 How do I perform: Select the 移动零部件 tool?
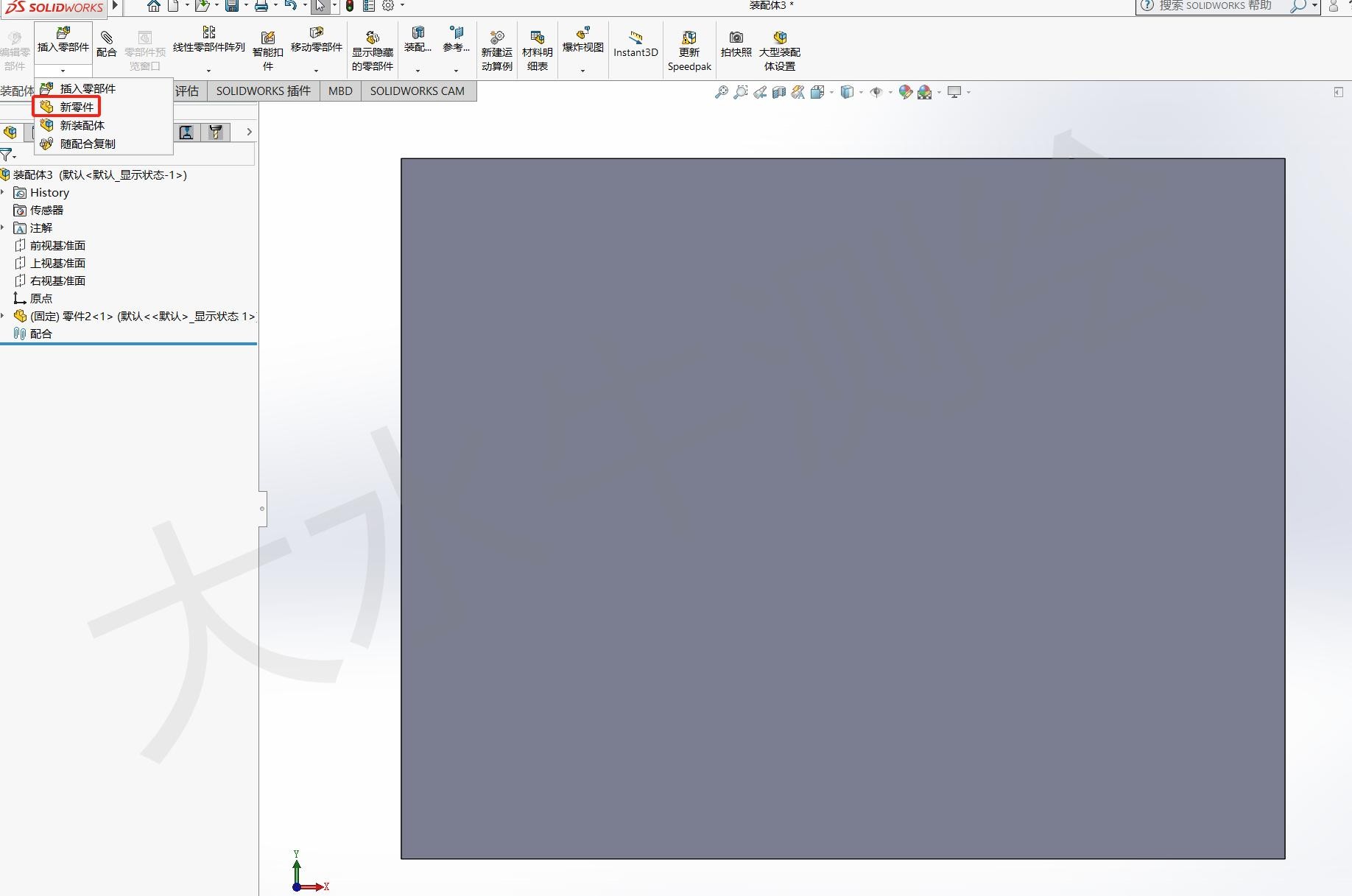click(316, 40)
